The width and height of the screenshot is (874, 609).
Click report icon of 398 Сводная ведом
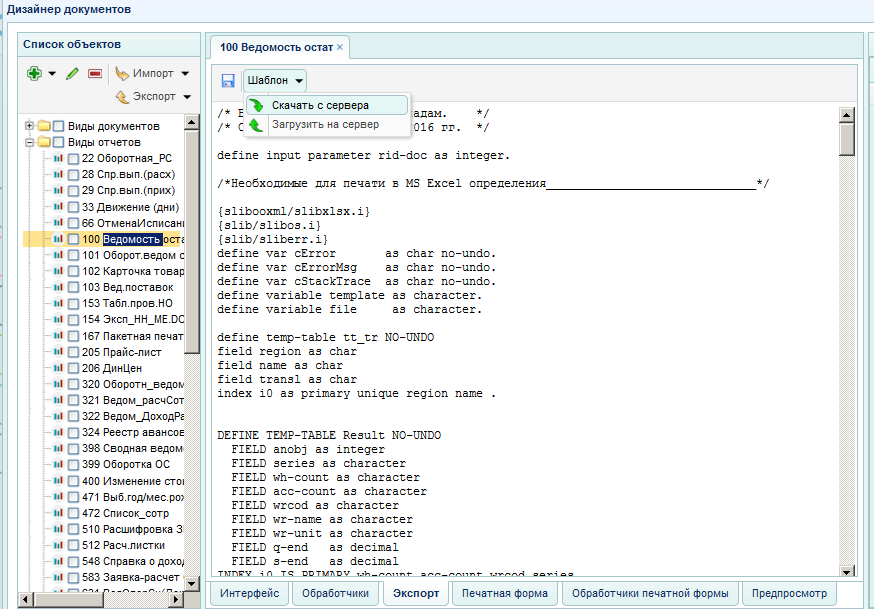pyautogui.click(x=58, y=449)
